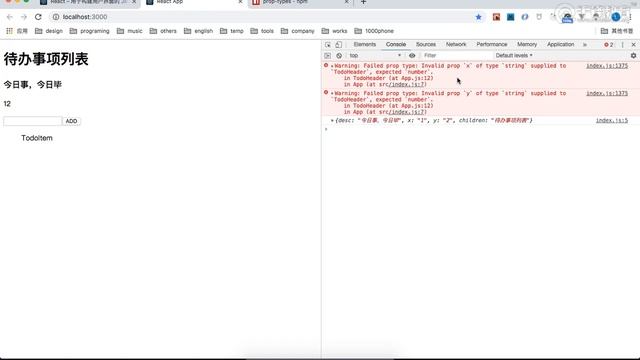
Task: Open a new browser tab
Action: coord(363,2)
